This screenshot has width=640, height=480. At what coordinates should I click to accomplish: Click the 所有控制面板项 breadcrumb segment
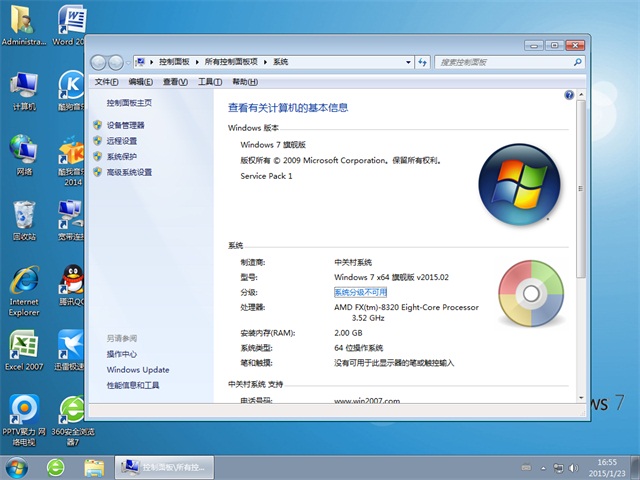pyautogui.click(x=232, y=62)
